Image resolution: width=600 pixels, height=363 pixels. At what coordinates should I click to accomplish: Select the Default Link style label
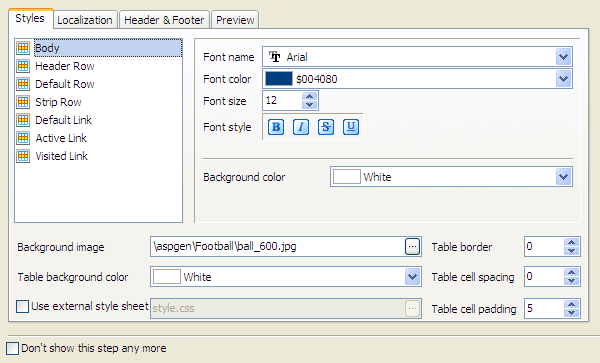(x=63, y=120)
